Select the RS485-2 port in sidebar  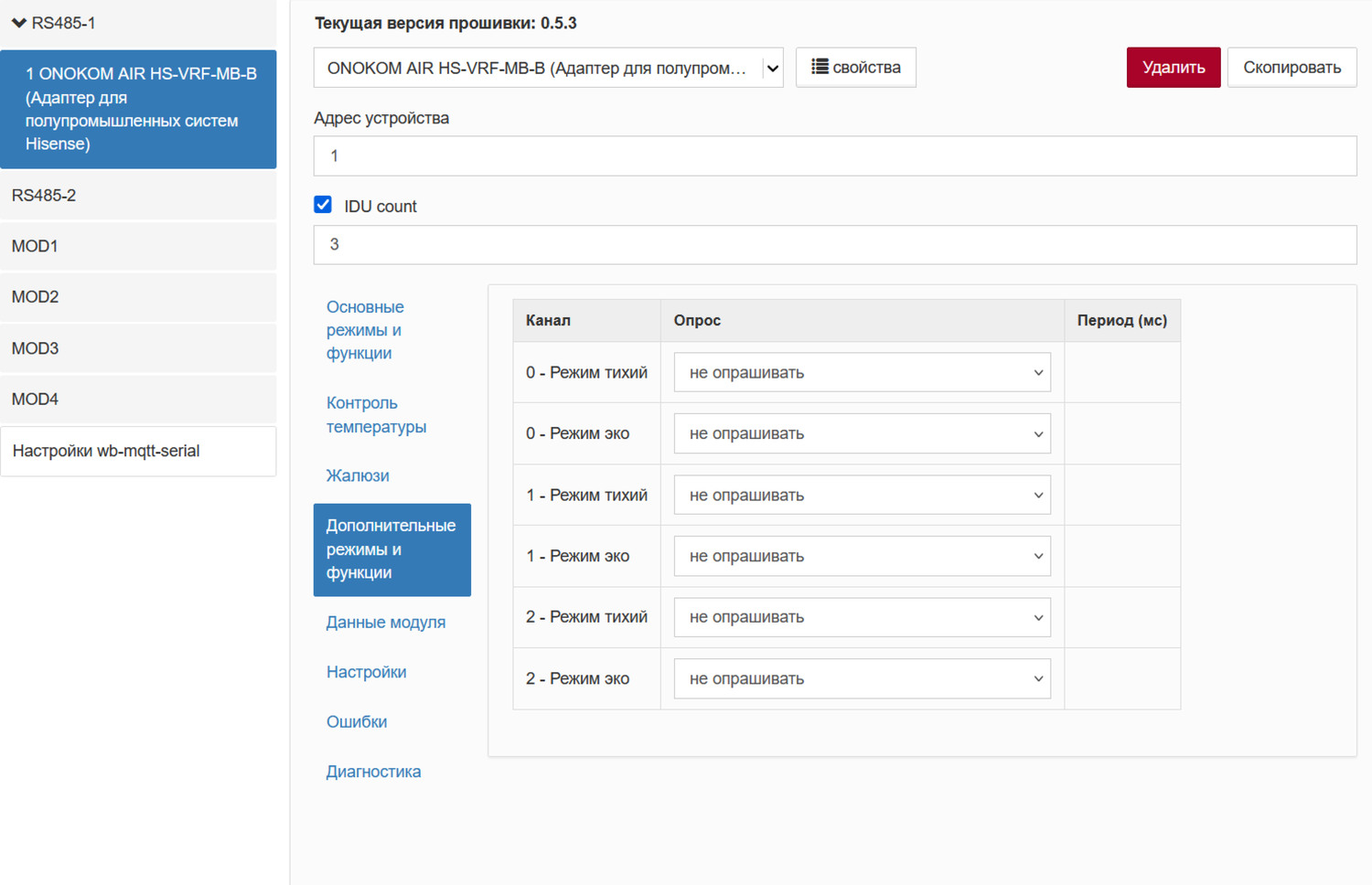137,196
